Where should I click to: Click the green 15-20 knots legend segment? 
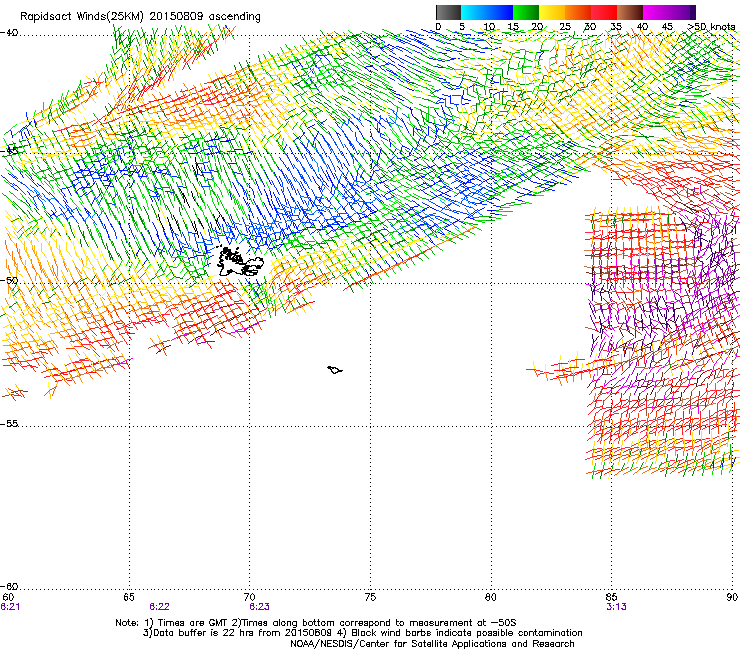pos(526,12)
